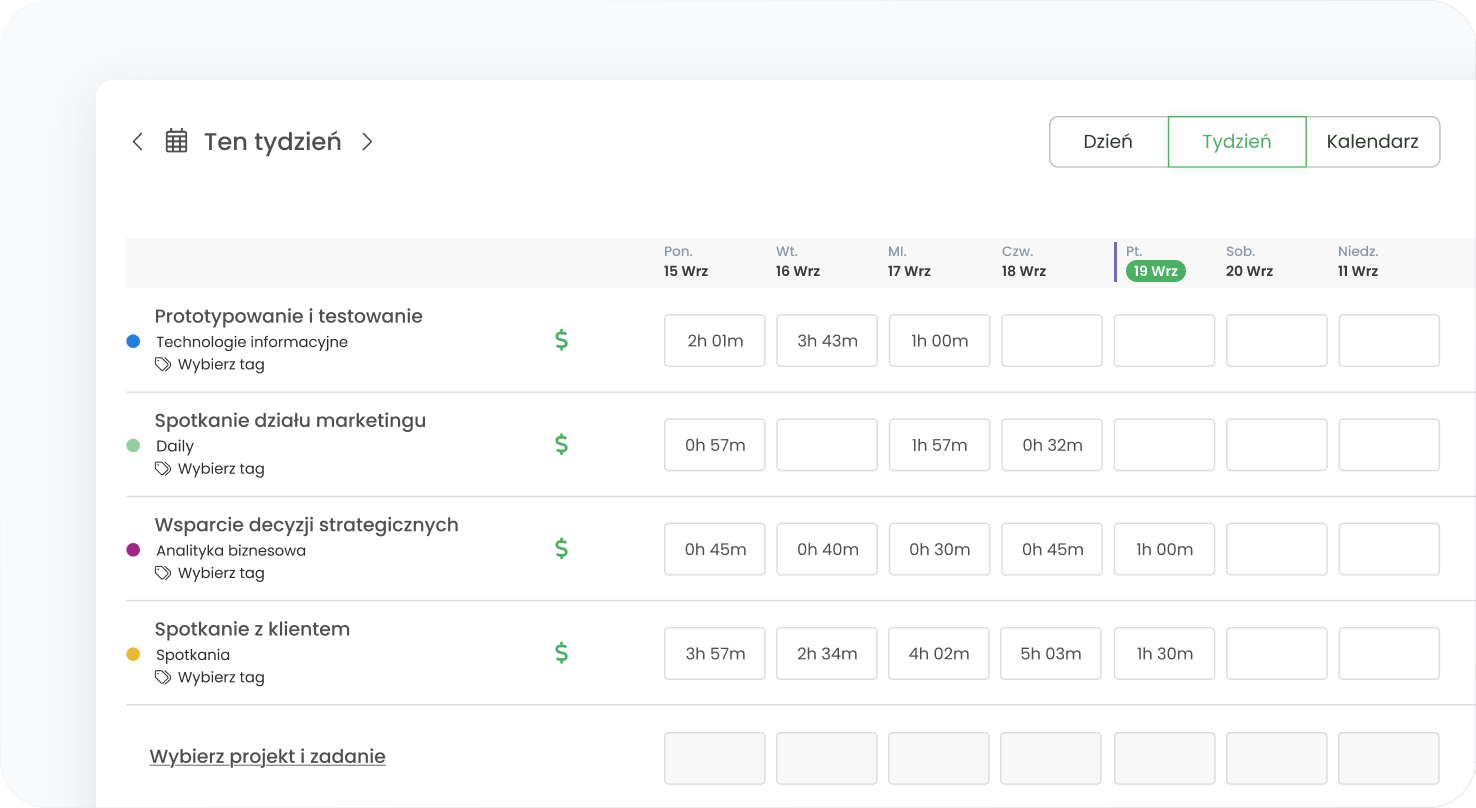Select the highlighted 19 Wrz date badge
This screenshot has width=1476, height=808.
click(1155, 271)
